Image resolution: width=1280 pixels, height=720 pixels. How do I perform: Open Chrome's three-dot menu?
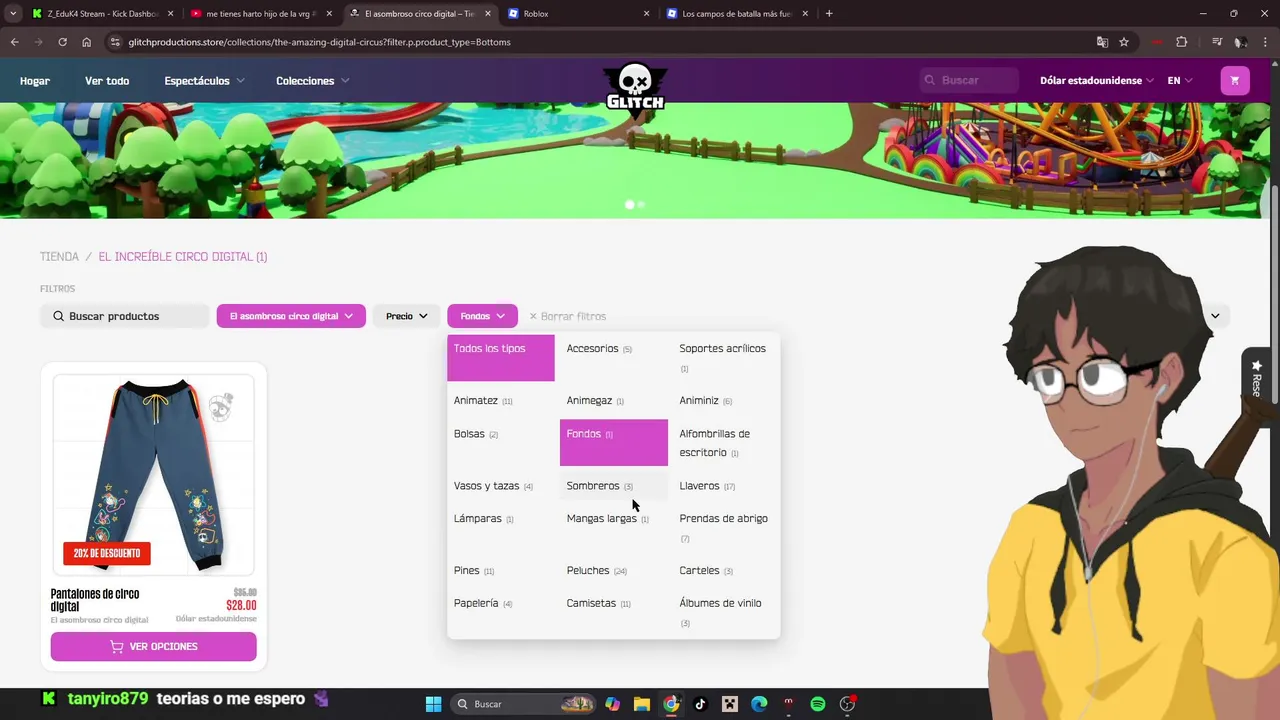point(1264,42)
